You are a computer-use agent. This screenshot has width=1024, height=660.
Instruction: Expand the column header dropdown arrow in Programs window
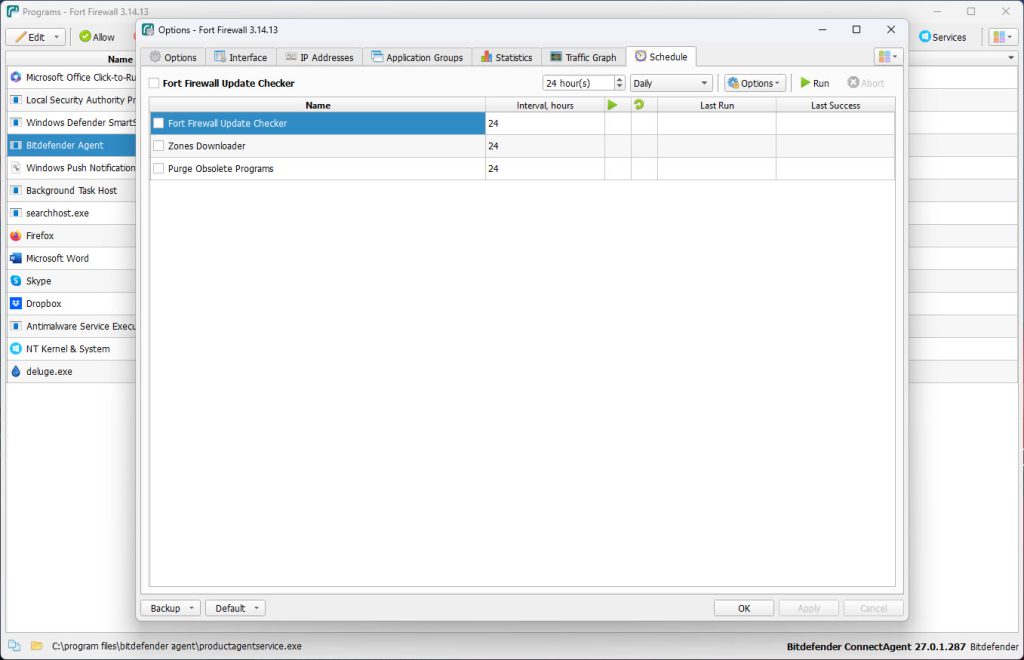[1011, 58]
